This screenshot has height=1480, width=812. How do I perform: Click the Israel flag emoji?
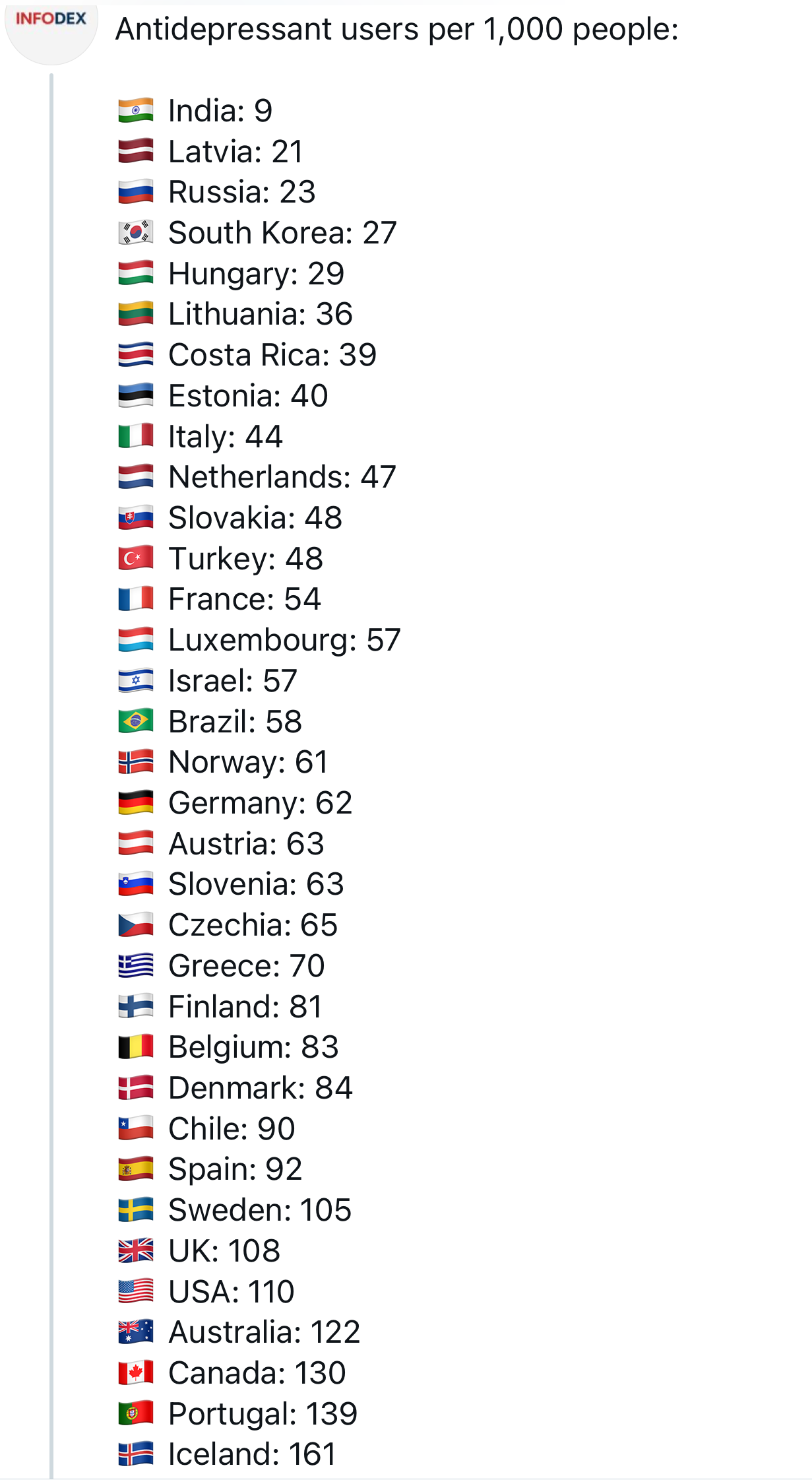pyautogui.click(x=136, y=680)
